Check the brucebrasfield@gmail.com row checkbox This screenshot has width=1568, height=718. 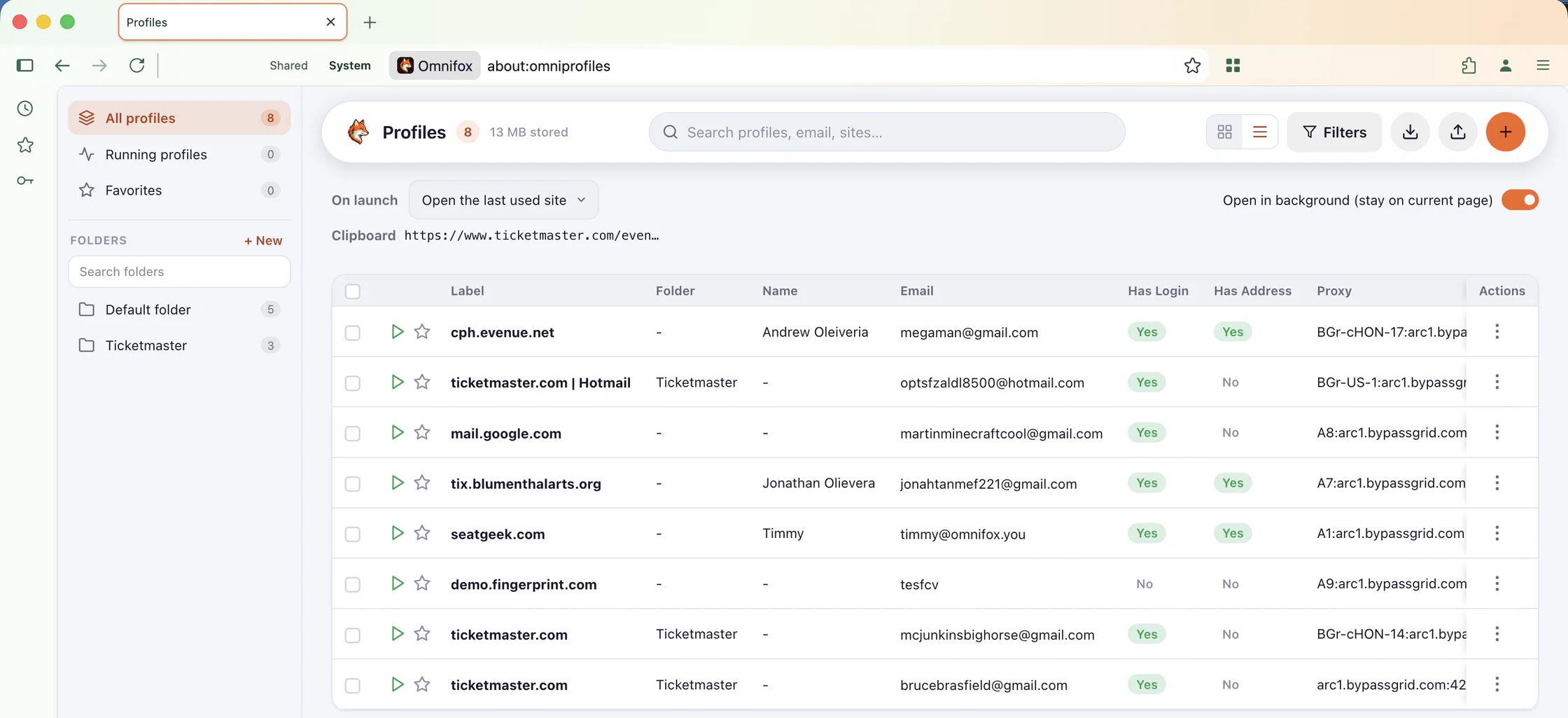click(x=353, y=685)
